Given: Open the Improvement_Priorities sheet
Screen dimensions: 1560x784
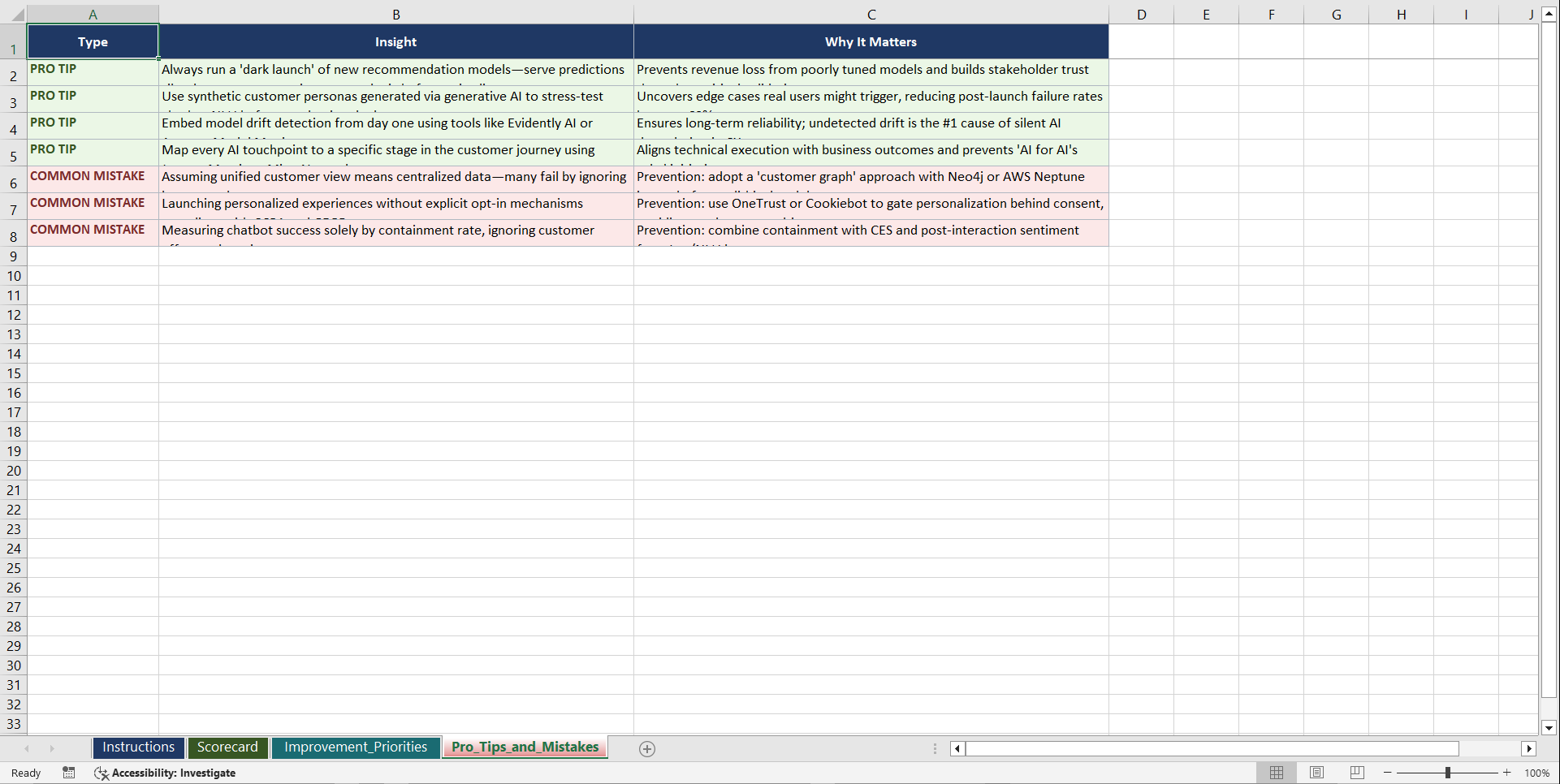Looking at the screenshot, I should pos(356,747).
